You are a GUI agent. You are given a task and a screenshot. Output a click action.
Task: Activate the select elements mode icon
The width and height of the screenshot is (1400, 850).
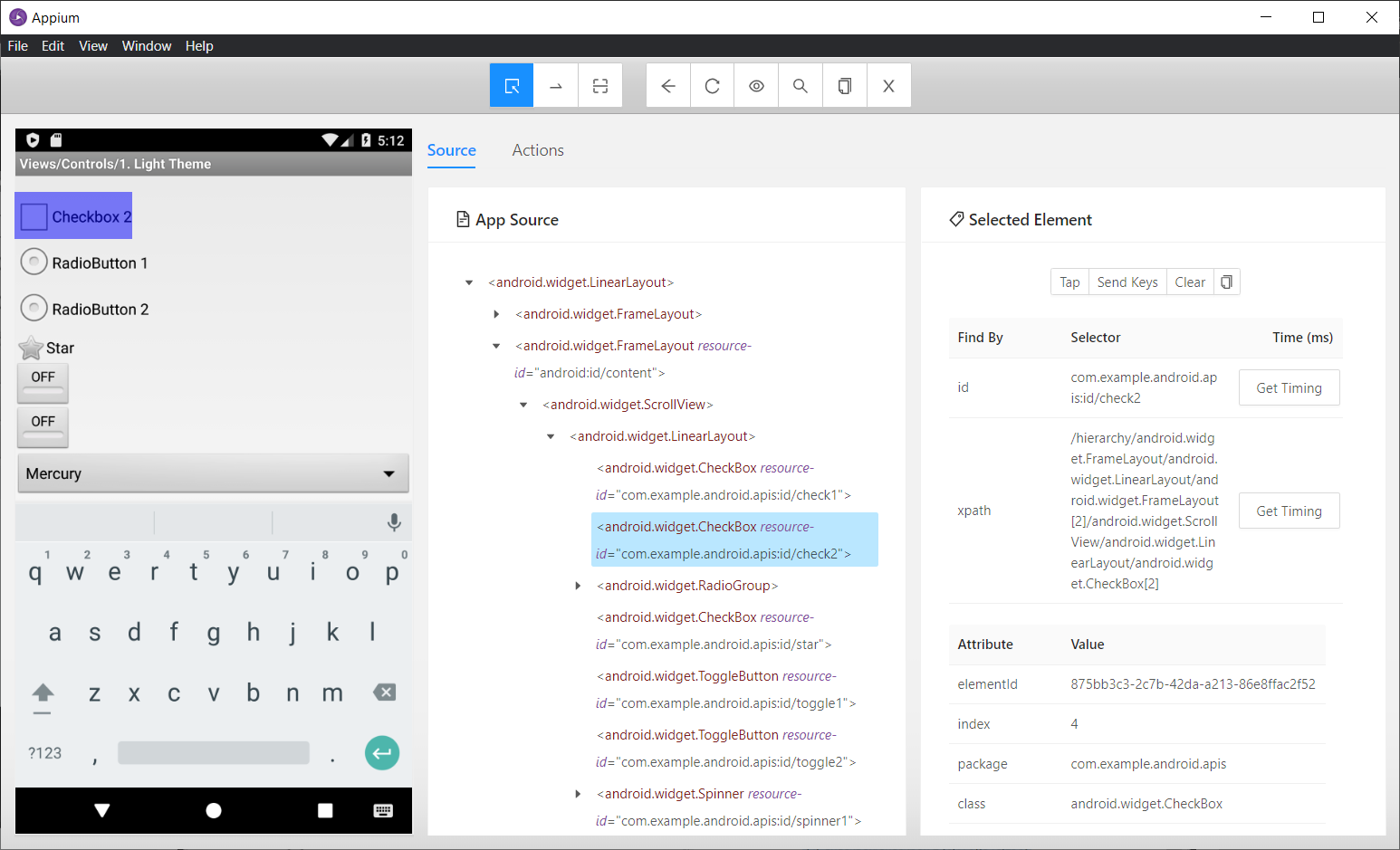pos(511,84)
